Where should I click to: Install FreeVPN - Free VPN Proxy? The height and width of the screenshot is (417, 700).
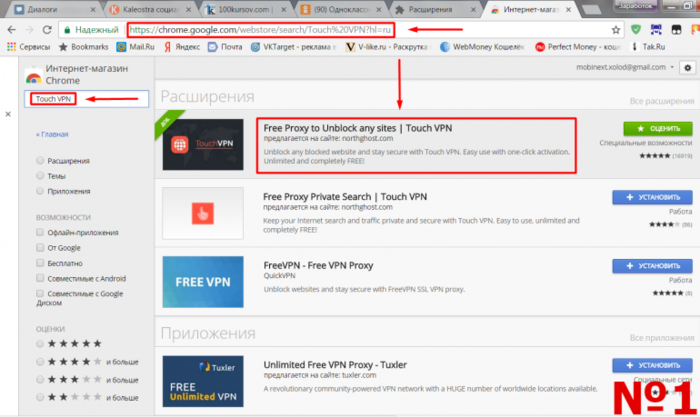pos(652,266)
